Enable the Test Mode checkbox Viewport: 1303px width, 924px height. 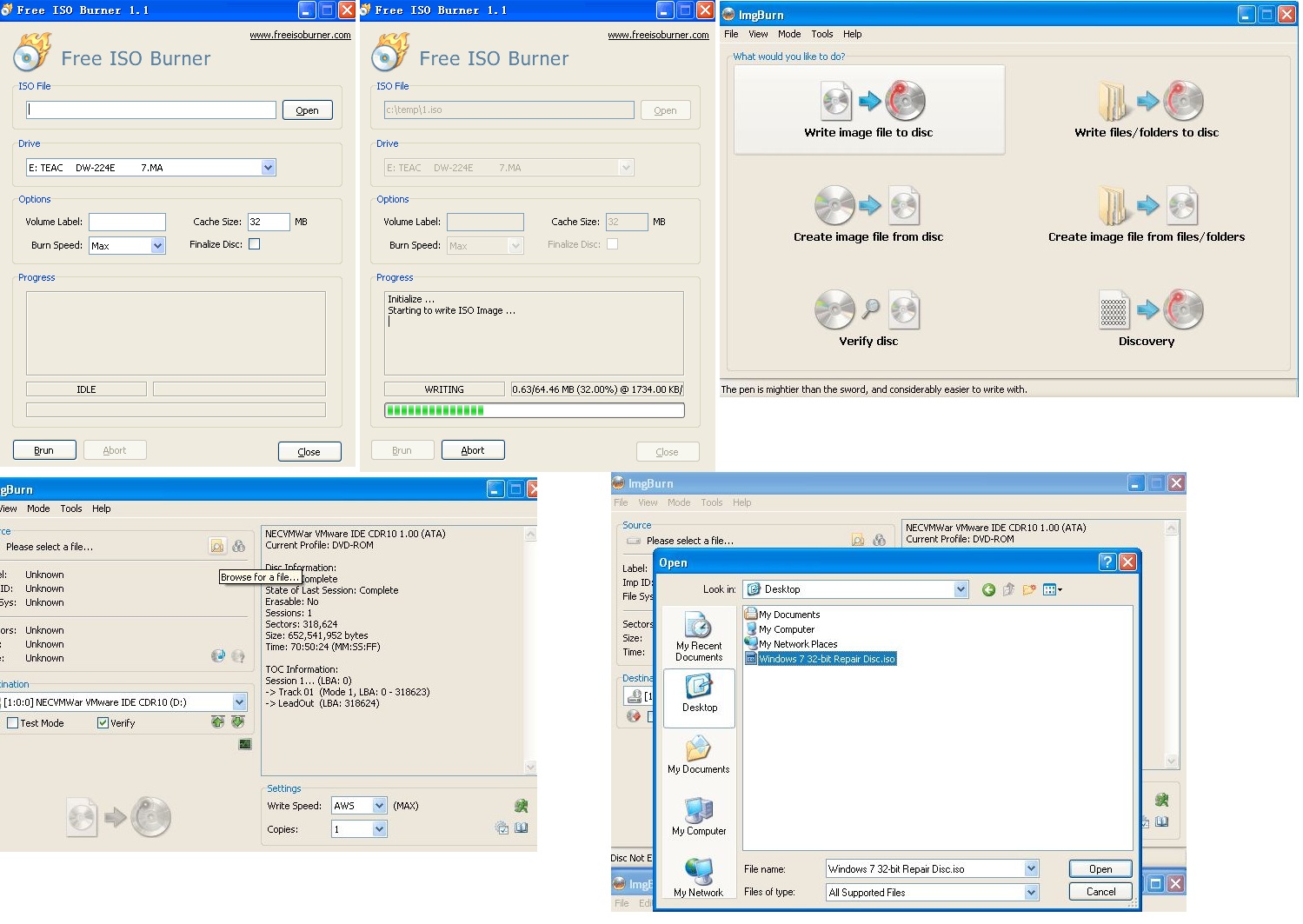click(12, 722)
